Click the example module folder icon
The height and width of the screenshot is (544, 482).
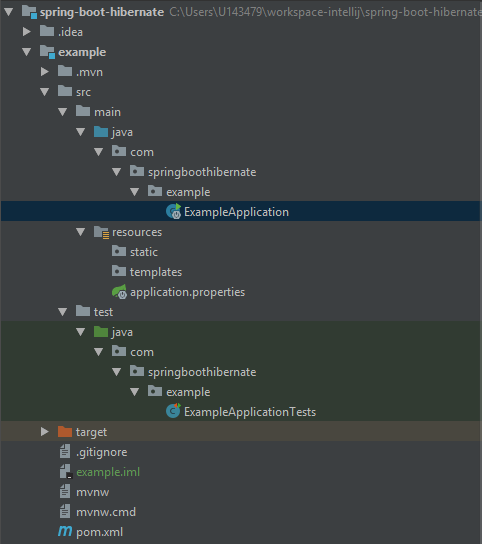pos(47,52)
